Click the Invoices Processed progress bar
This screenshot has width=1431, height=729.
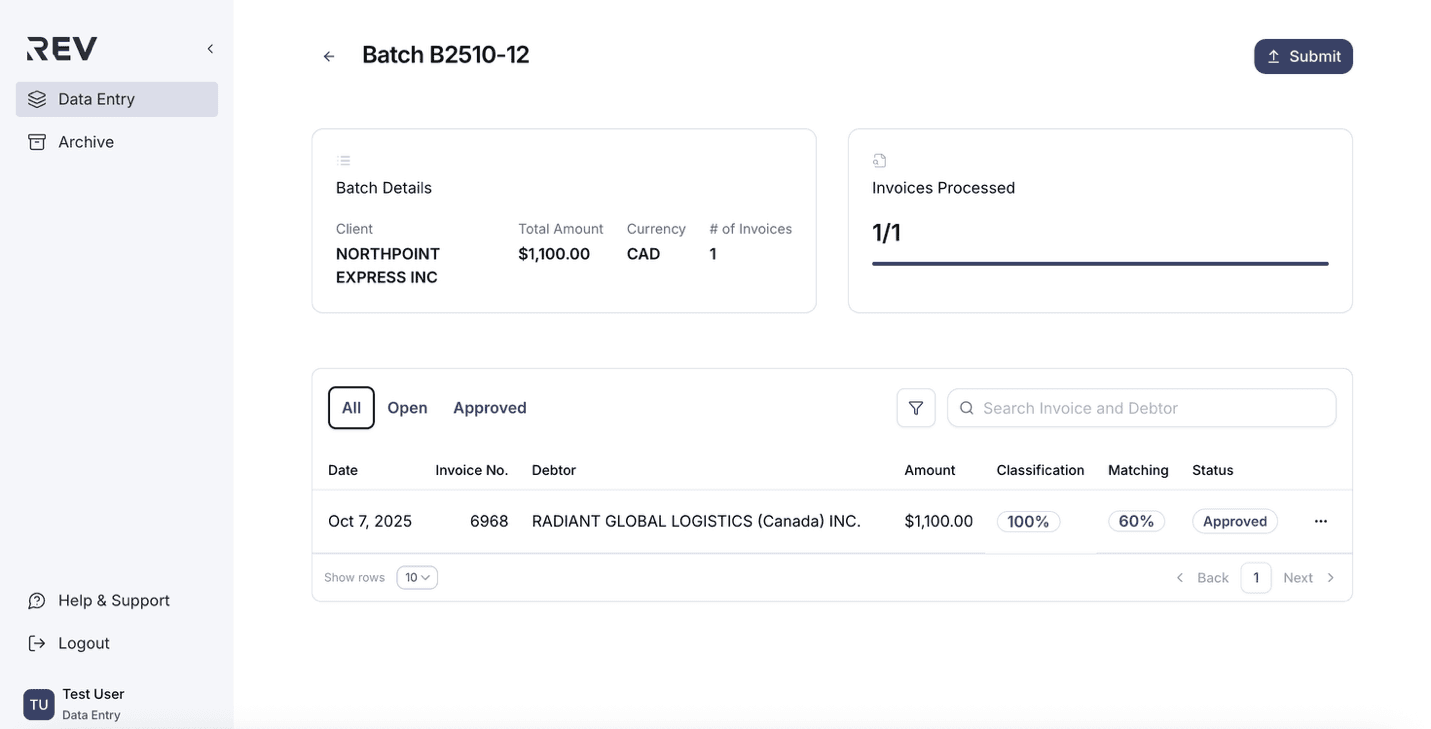(1099, 264)
